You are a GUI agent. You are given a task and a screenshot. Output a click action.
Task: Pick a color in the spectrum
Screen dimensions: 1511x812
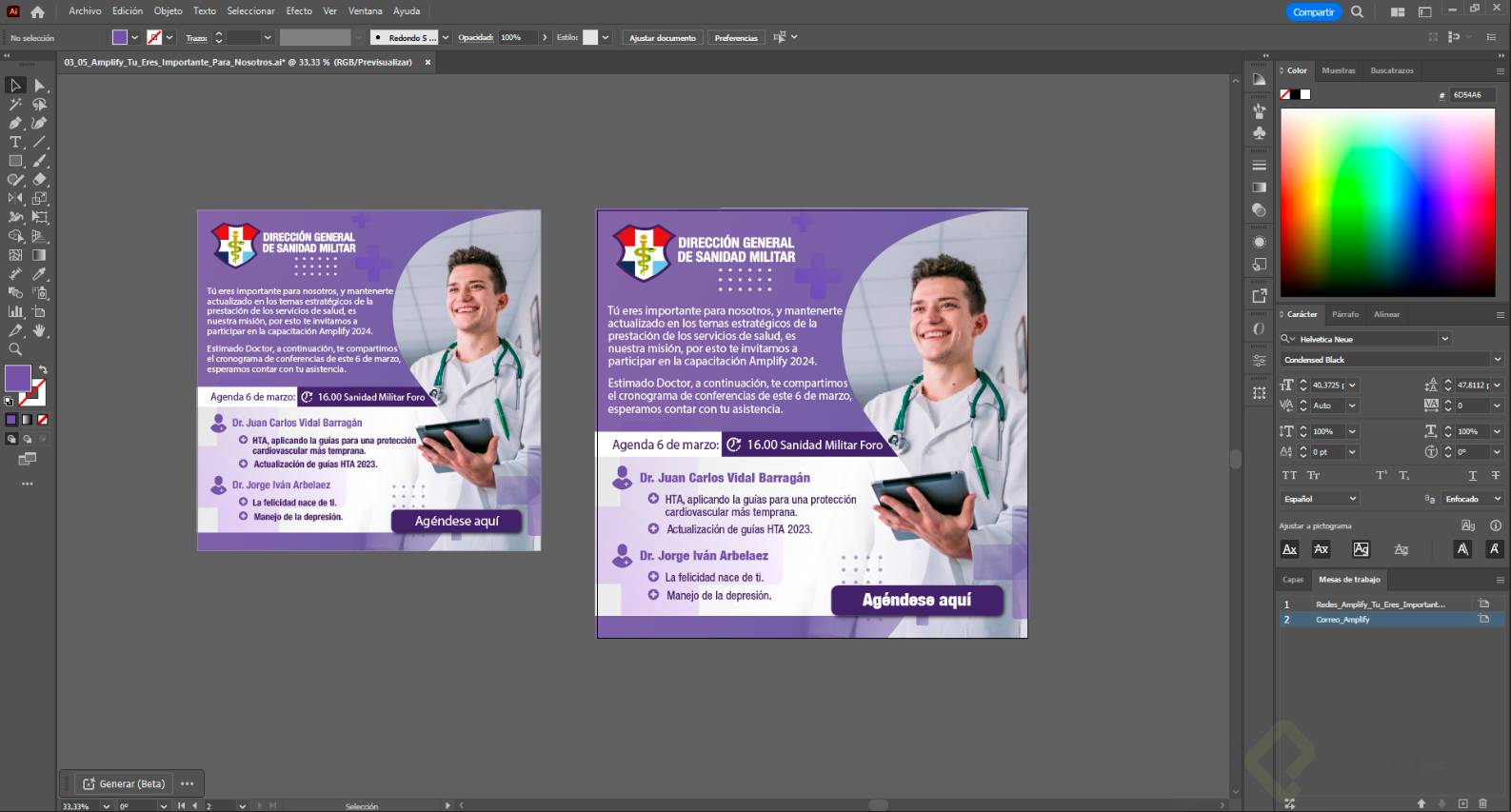point(1387,203)
